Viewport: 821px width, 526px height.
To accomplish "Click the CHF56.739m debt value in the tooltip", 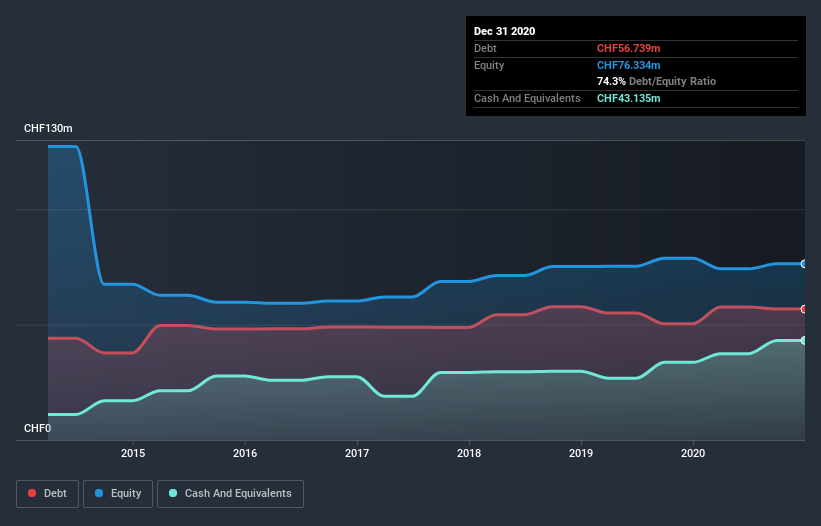I will [x=628, y=48].
